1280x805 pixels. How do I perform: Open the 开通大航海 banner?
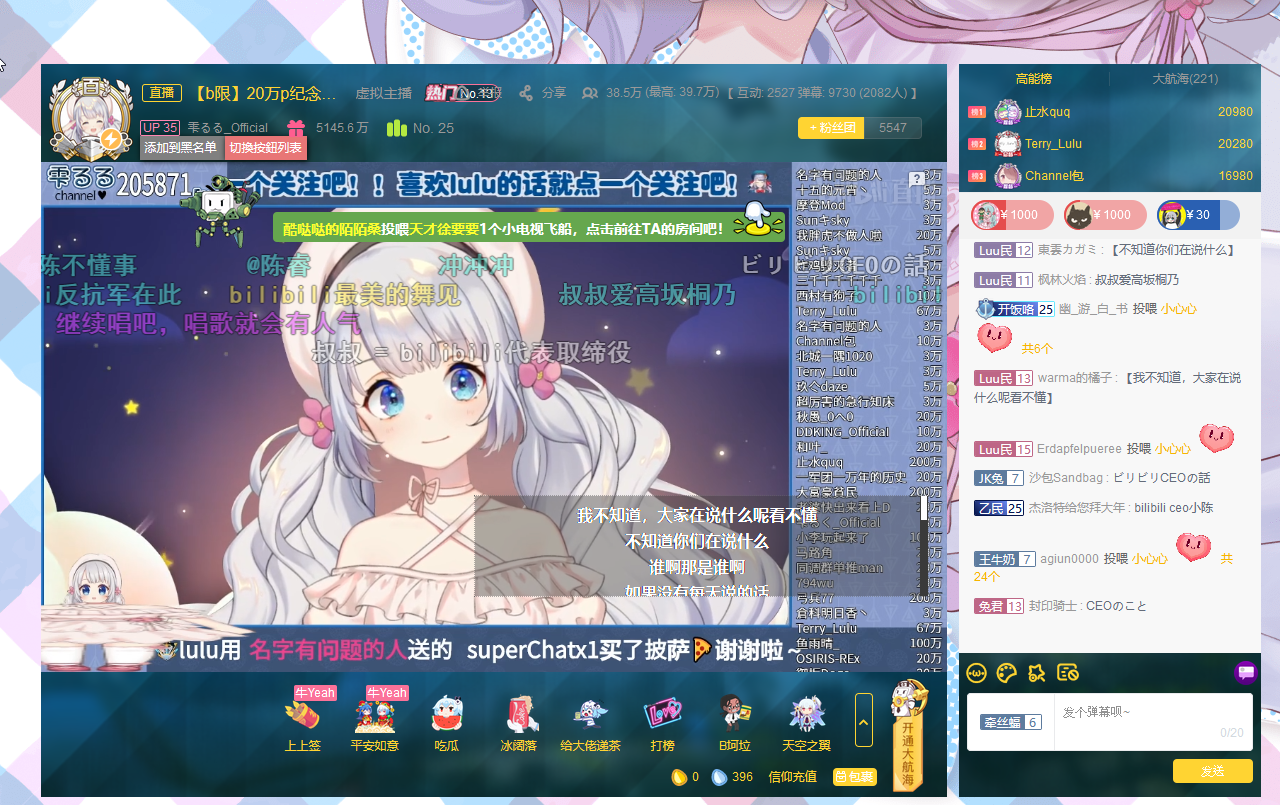coord(907,736)
